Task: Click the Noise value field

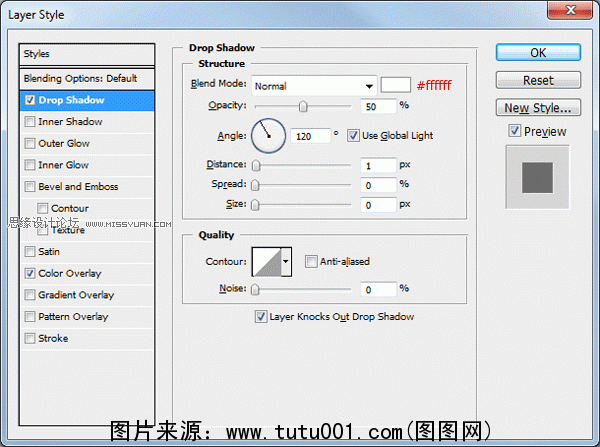Action: [x=378, y=290]
